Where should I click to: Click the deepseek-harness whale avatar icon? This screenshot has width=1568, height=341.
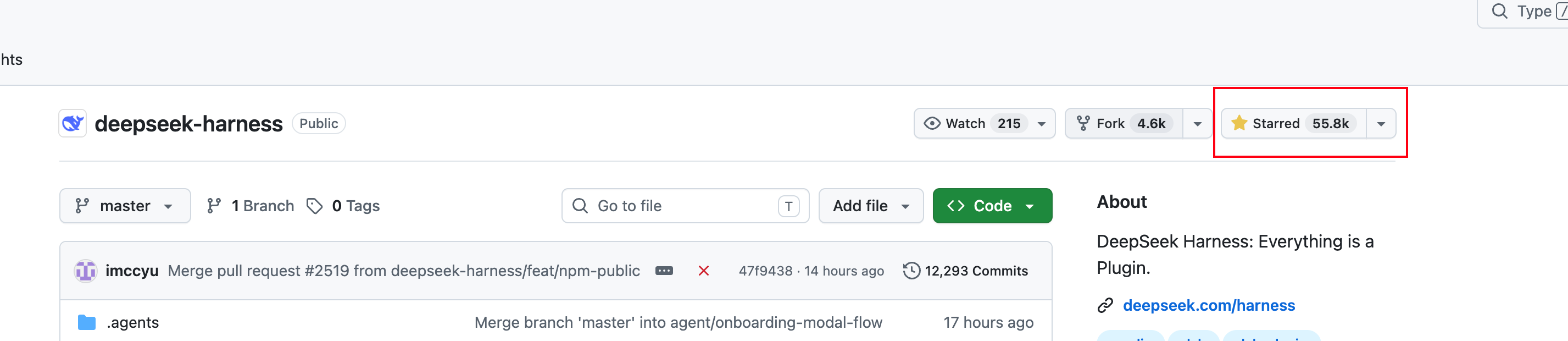(x=73, y=124)
